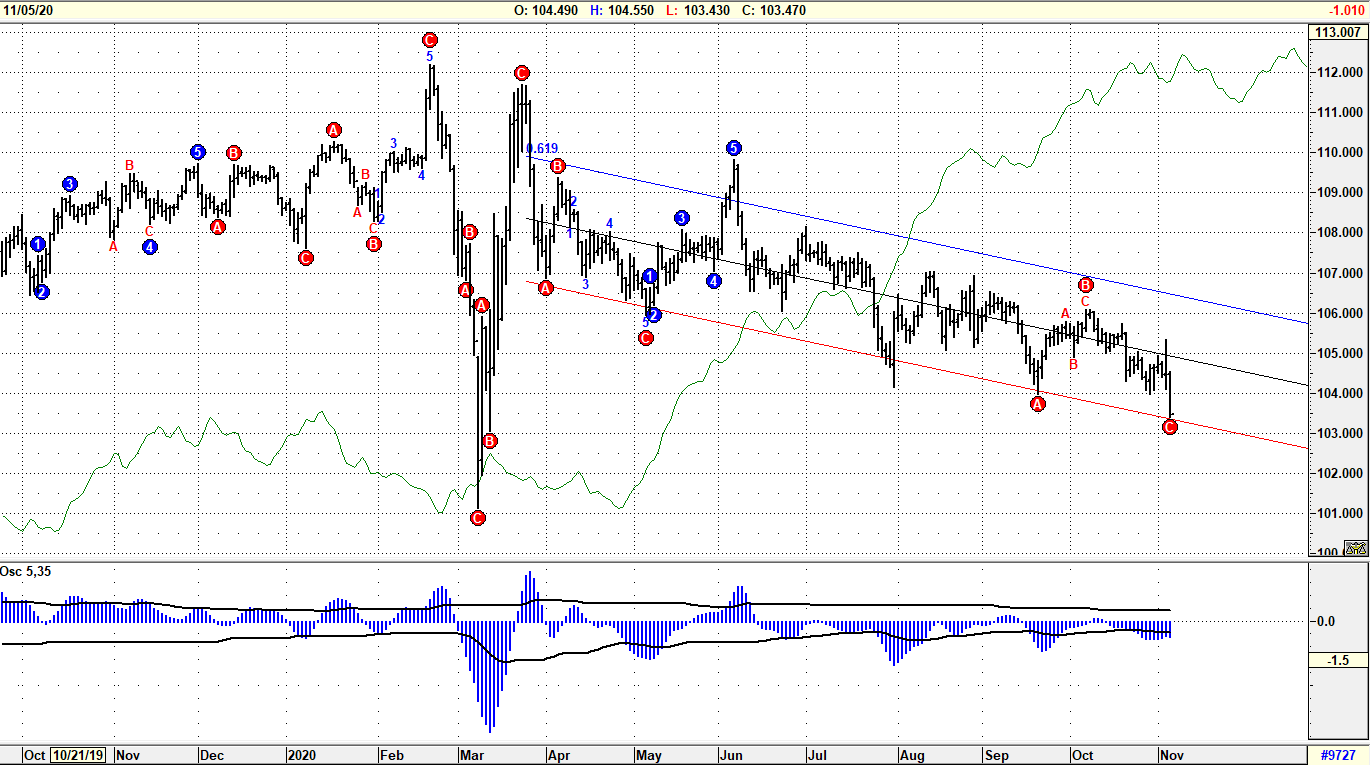Click the #9727 symbol label
Screen dimensions: 1370x765
click(1339, 755)
